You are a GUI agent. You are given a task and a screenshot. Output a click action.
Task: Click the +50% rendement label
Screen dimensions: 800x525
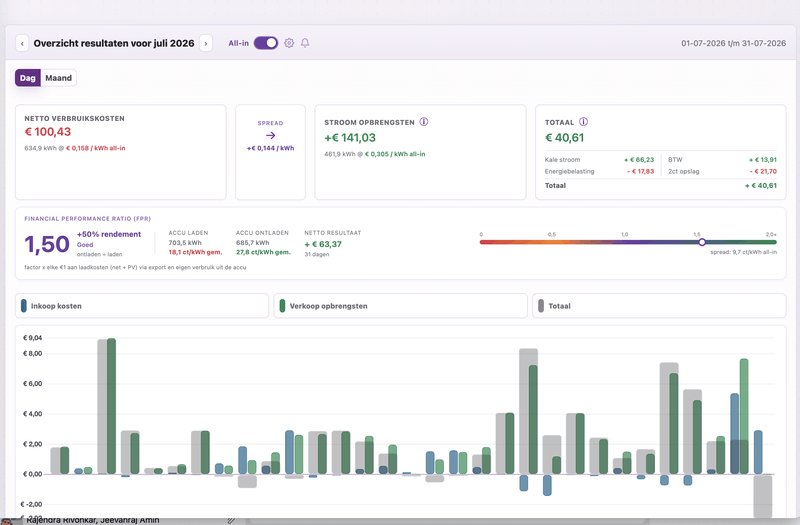click(x=109, y=234)
